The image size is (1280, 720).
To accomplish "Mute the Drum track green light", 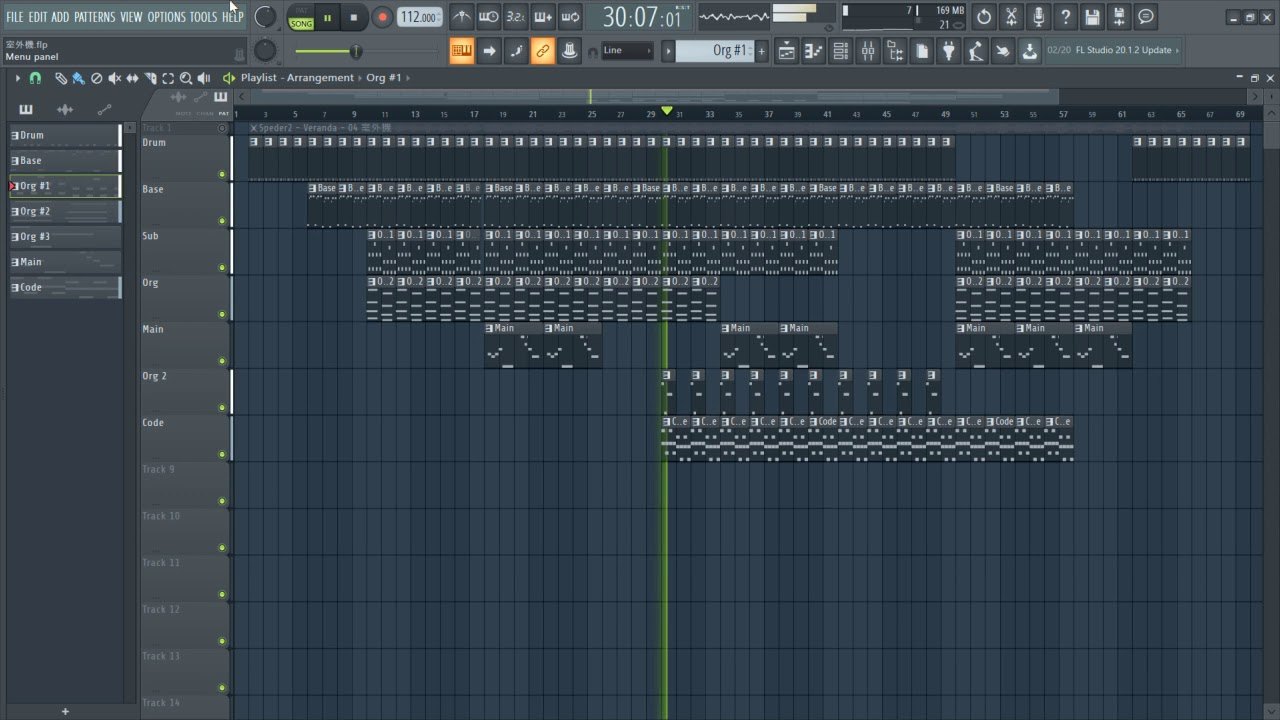I will (x=222, y=175).
